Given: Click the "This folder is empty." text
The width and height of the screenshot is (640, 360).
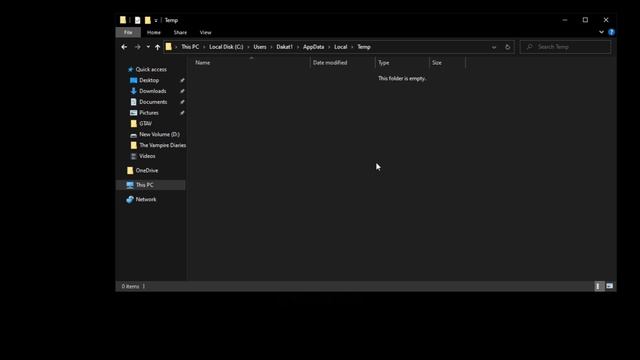Looking at the screenshot, I should pyautogui.click(x=402, y=78).
